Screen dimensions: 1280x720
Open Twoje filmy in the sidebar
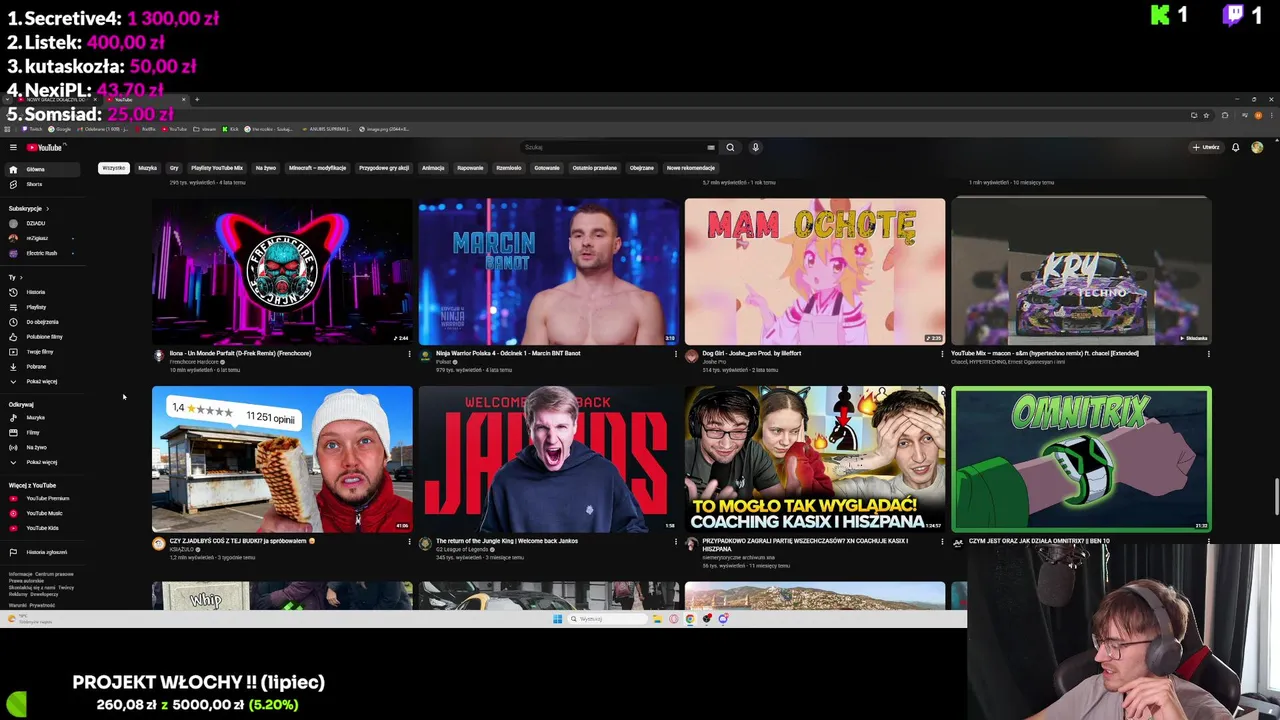(x=43, y=352)
